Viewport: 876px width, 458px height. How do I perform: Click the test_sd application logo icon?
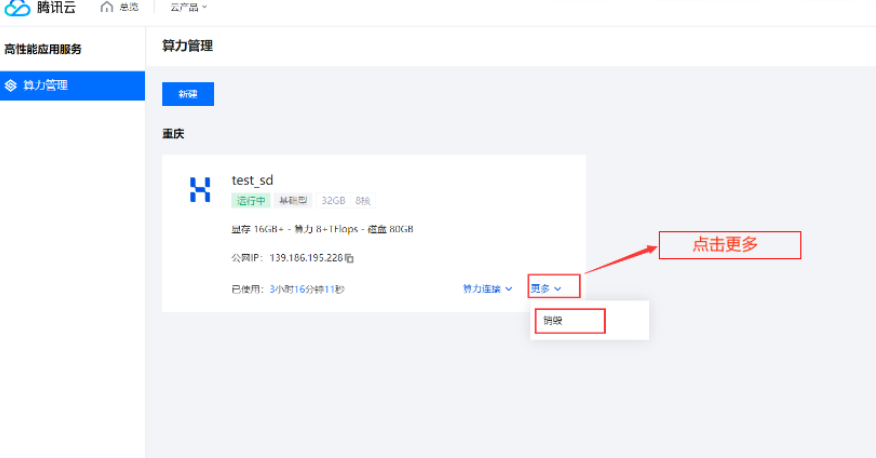(x=200, y=189)
